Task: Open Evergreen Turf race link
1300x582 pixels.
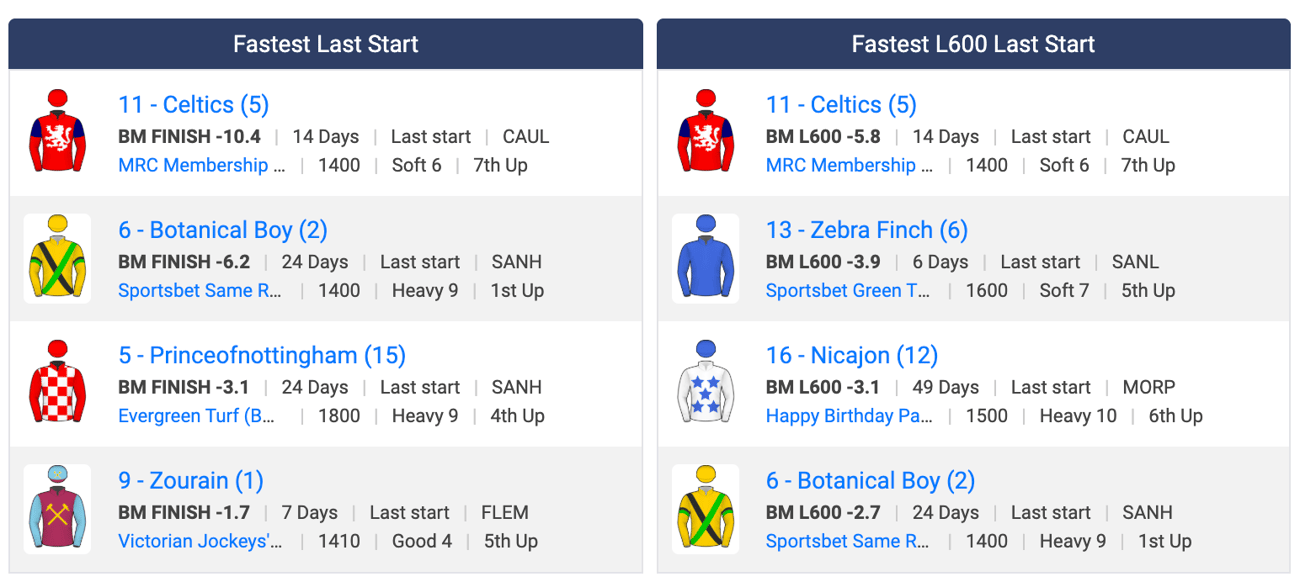Action: (197, 416)
